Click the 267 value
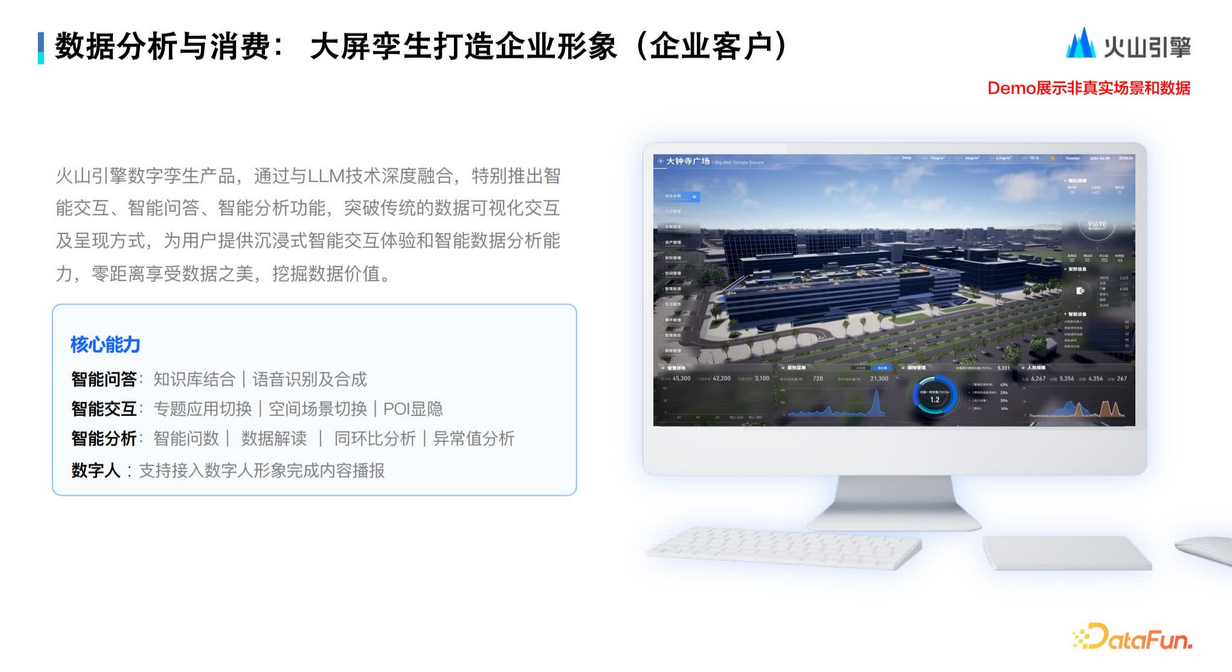This screenshot has width=1232, height=672. [x=1121, y=379]
